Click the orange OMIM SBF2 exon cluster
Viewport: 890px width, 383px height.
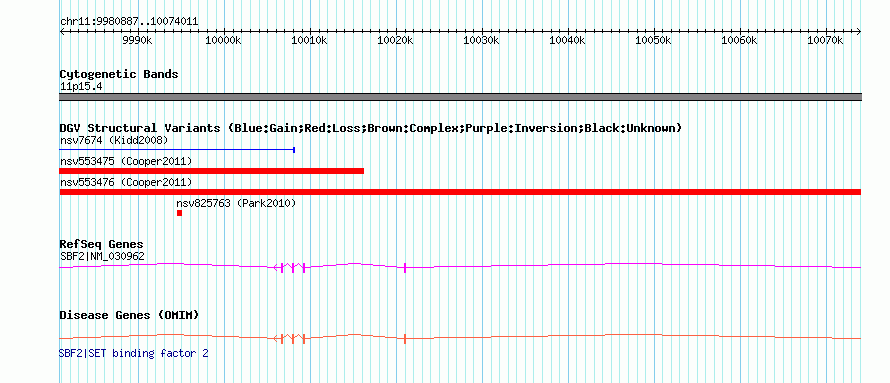coord(293,339)
